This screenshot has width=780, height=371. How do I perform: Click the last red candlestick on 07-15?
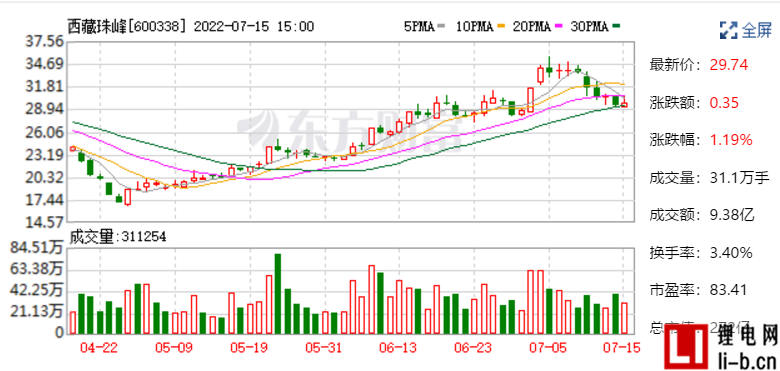pyautogui.click(x=624, y=104)
